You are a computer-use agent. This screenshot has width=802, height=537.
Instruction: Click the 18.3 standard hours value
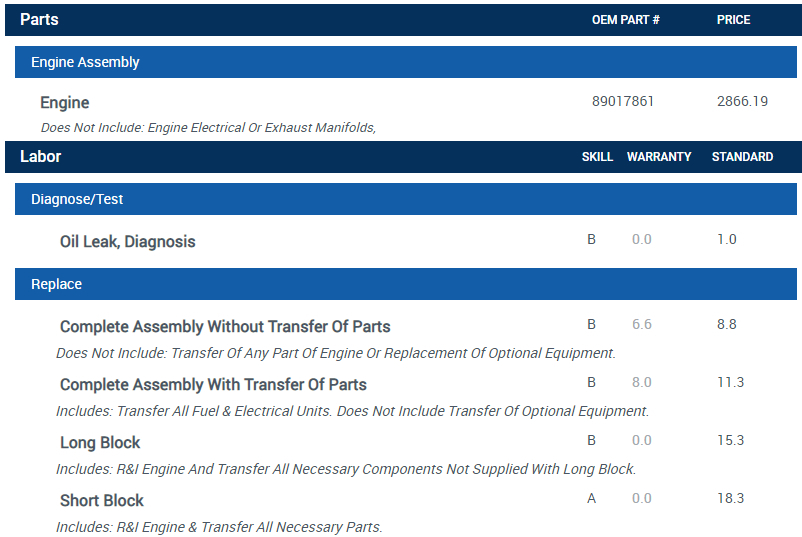coord(731,498)
